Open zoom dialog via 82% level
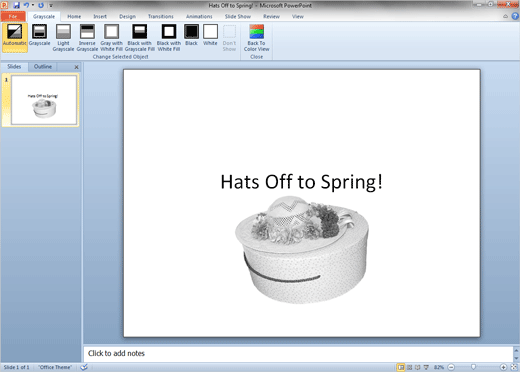This screenshot has width=520, height=372. (439, 367)
